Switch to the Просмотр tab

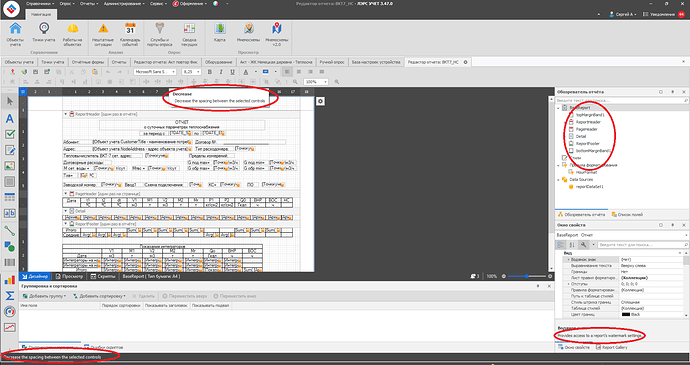click(x=70, y=277)
